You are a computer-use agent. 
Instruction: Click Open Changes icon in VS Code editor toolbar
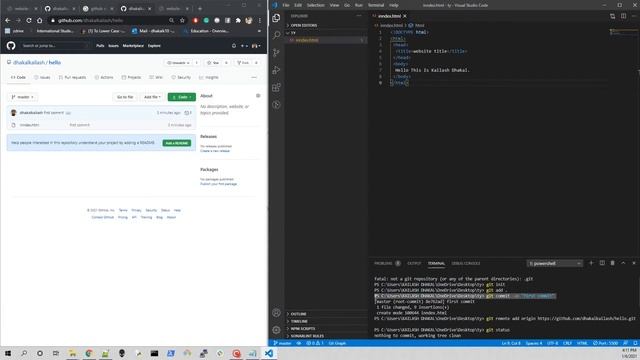coord(612,16)
